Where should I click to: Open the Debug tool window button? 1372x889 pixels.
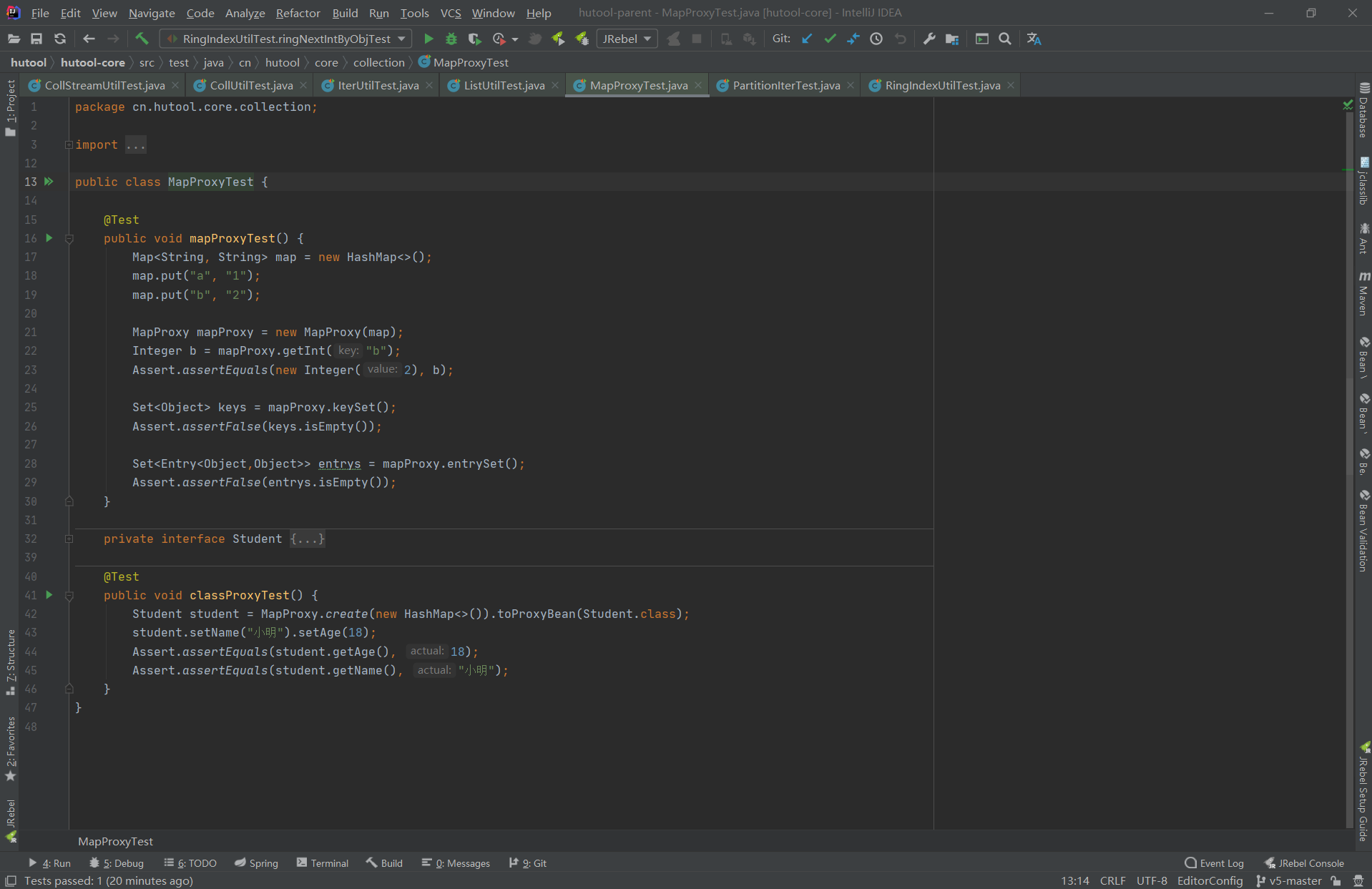(x=117, y=863)
